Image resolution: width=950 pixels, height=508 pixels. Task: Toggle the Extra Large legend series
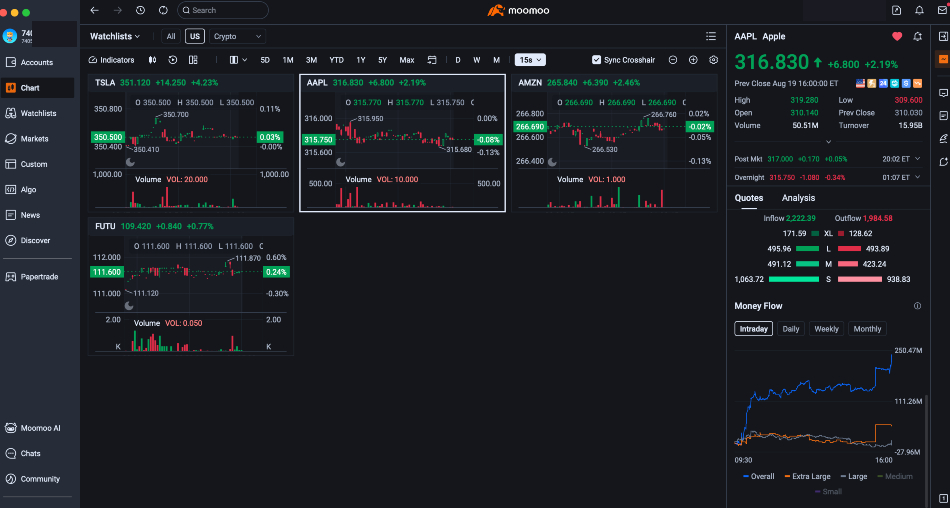click(807, 476)
